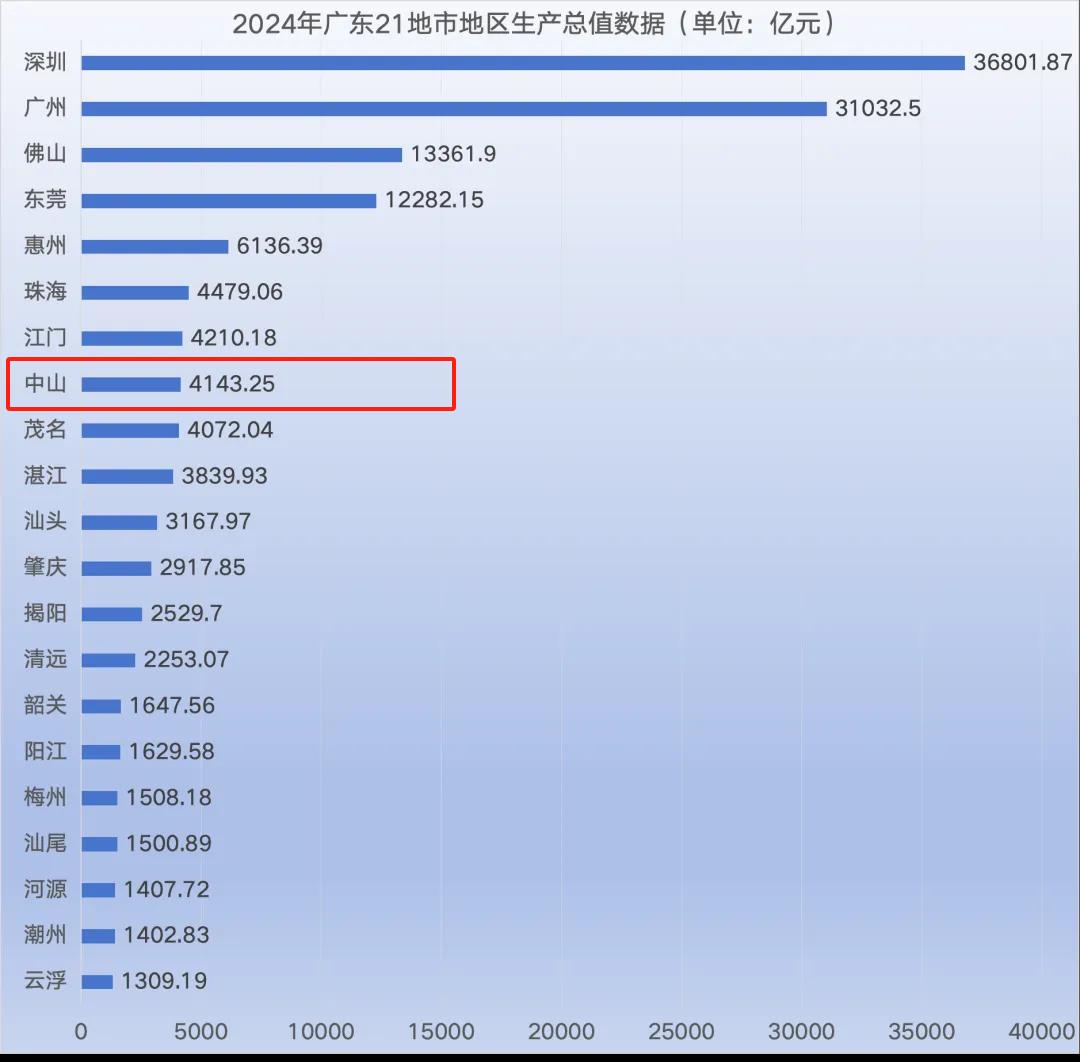This screenshot has height=1062, width=1080.
Task: Select the 河源 city label
Action: 45,889
